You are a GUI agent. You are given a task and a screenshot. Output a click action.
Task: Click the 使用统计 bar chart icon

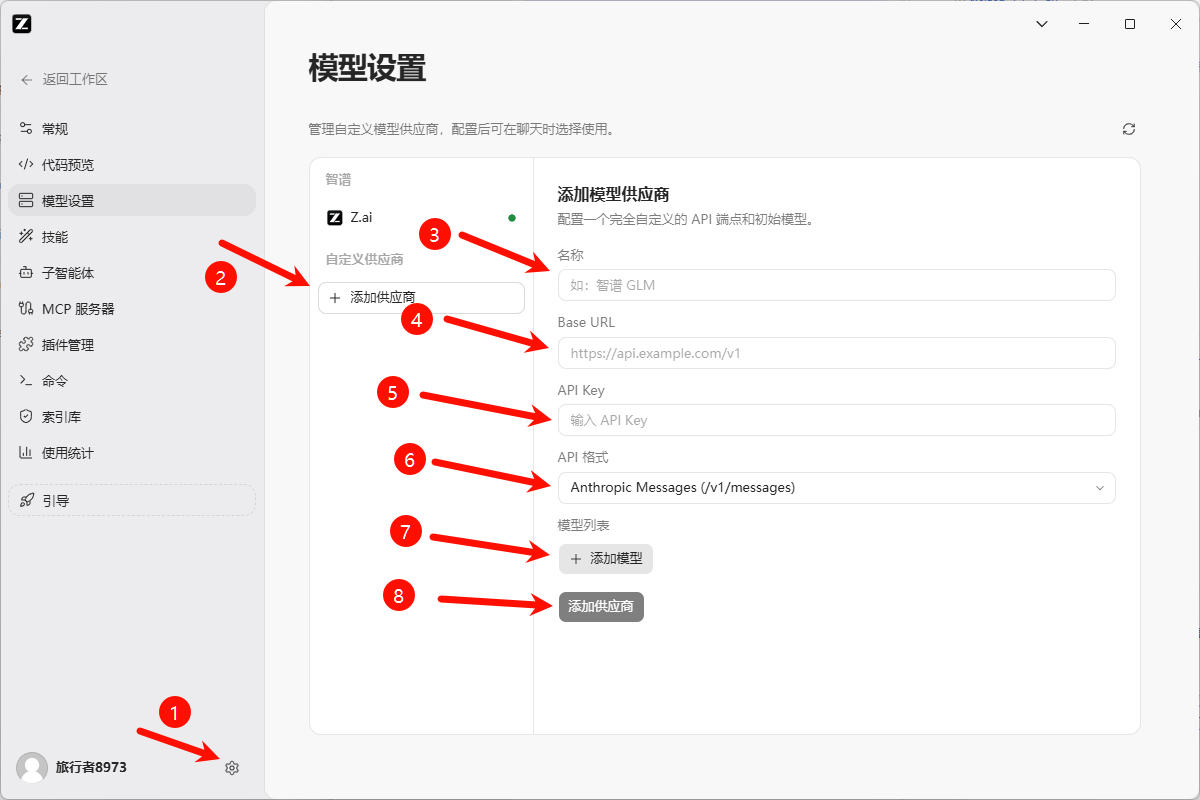pyautogui.click(x=26, y=453)
